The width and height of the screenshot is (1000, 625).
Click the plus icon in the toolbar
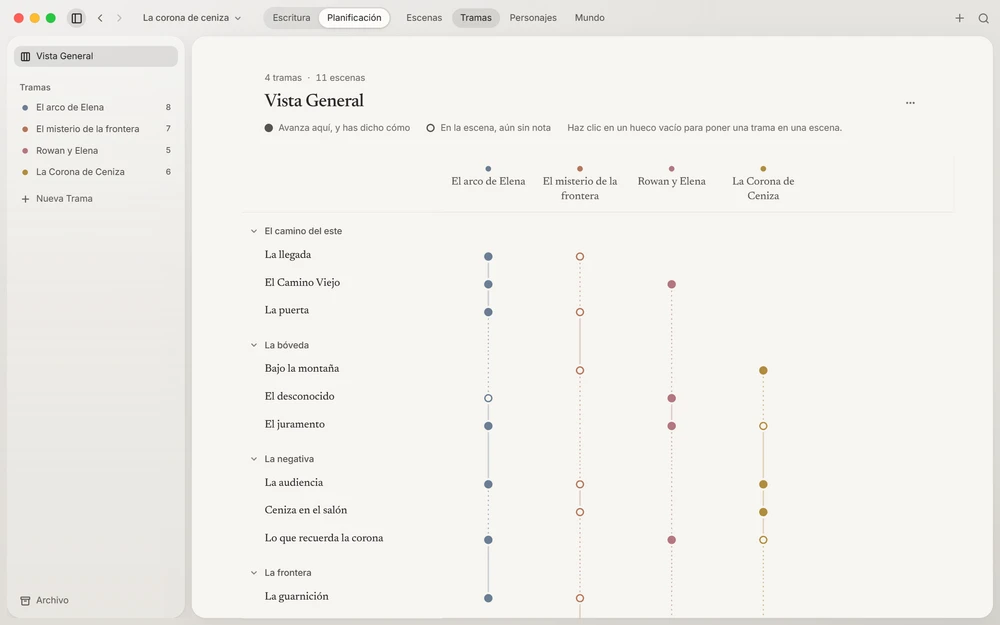click(959, 18)
